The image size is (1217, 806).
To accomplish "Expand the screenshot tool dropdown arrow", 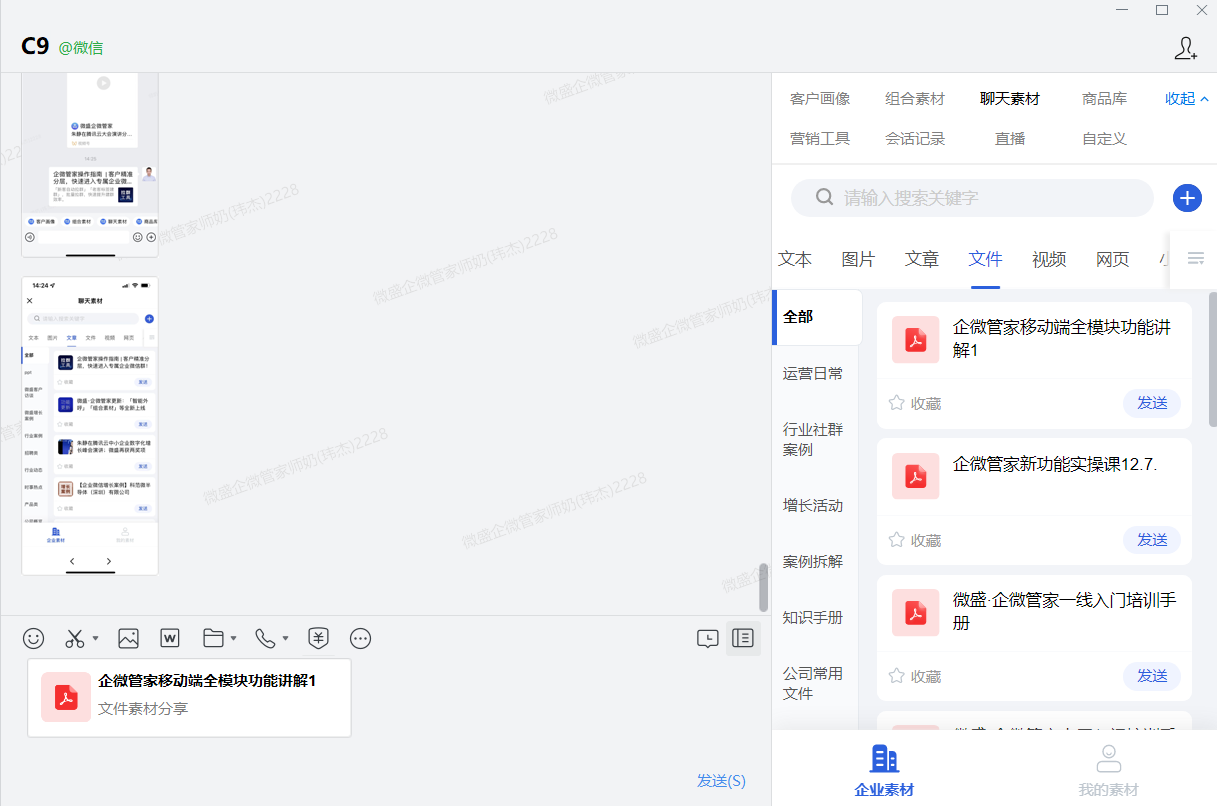I will click(95, 638).
